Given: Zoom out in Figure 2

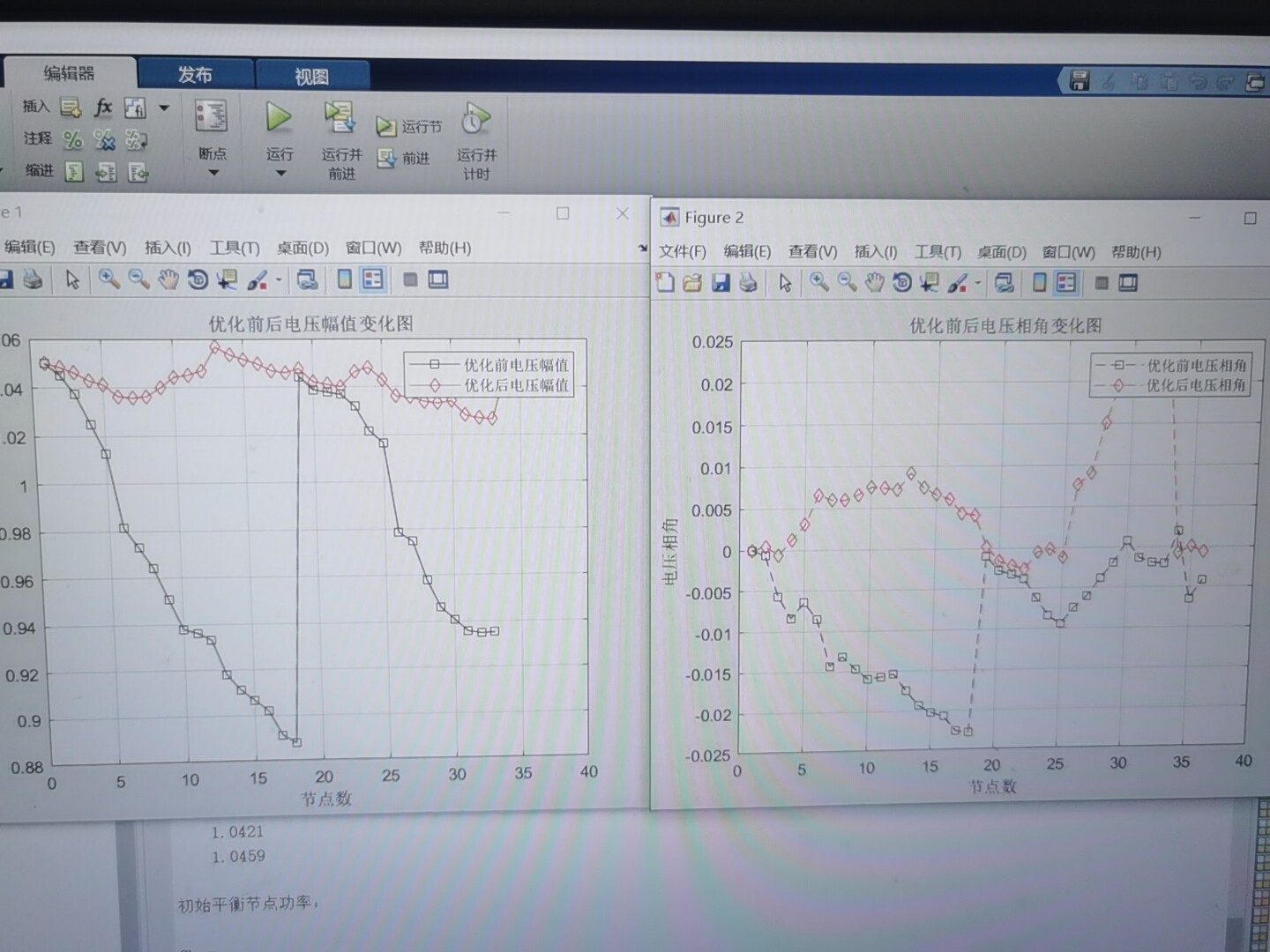Looking at the screenshot, I should click(x=847, y=282).
